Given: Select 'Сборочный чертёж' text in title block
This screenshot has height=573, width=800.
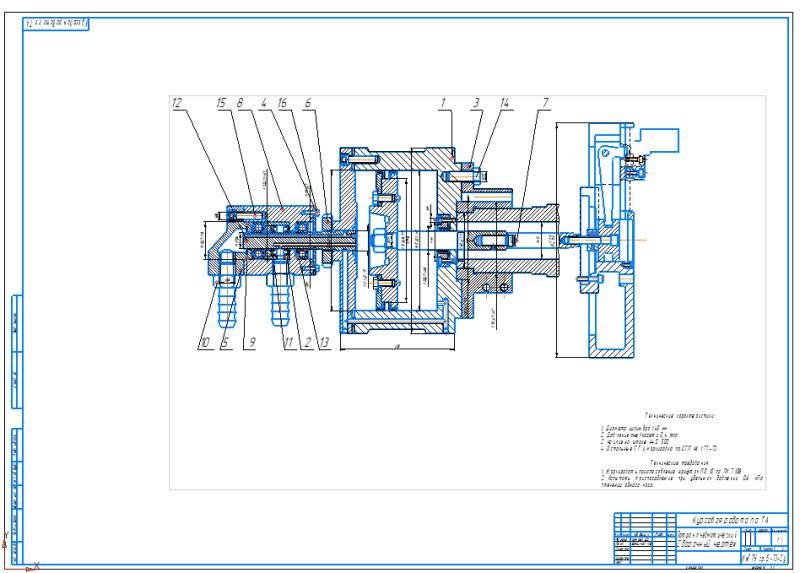Looking at the screenshot, I should (x=707, y=543).
